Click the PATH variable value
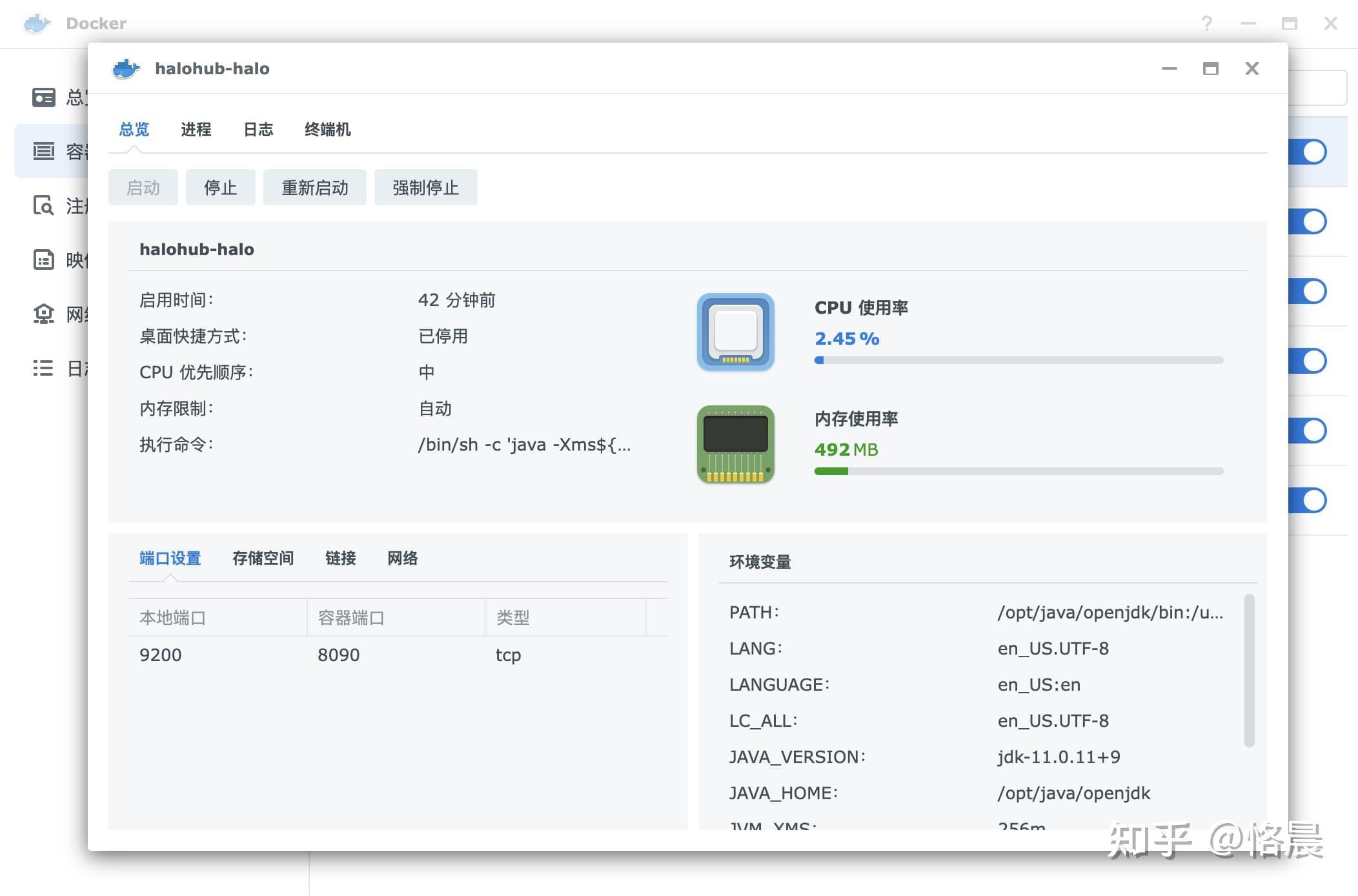Image resolution: width=1358 pixels, height=896 pixels. pos(1110,613)
